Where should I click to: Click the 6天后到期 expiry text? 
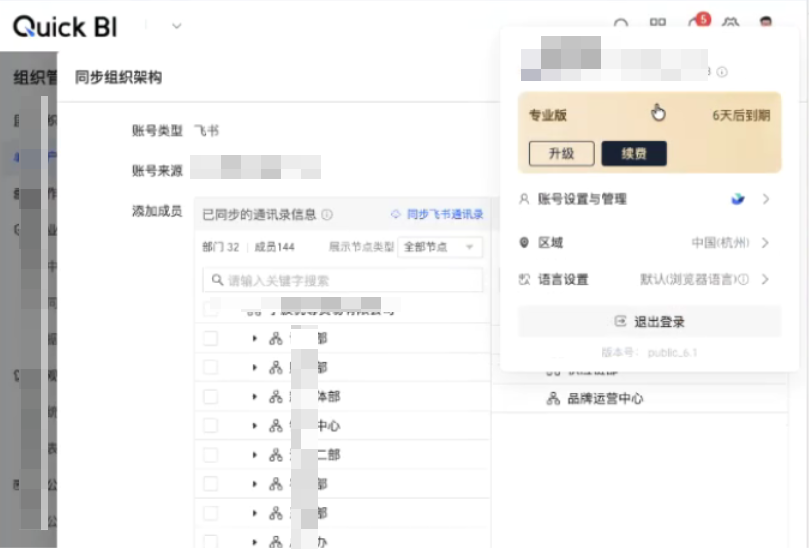(x=741, y=115)
